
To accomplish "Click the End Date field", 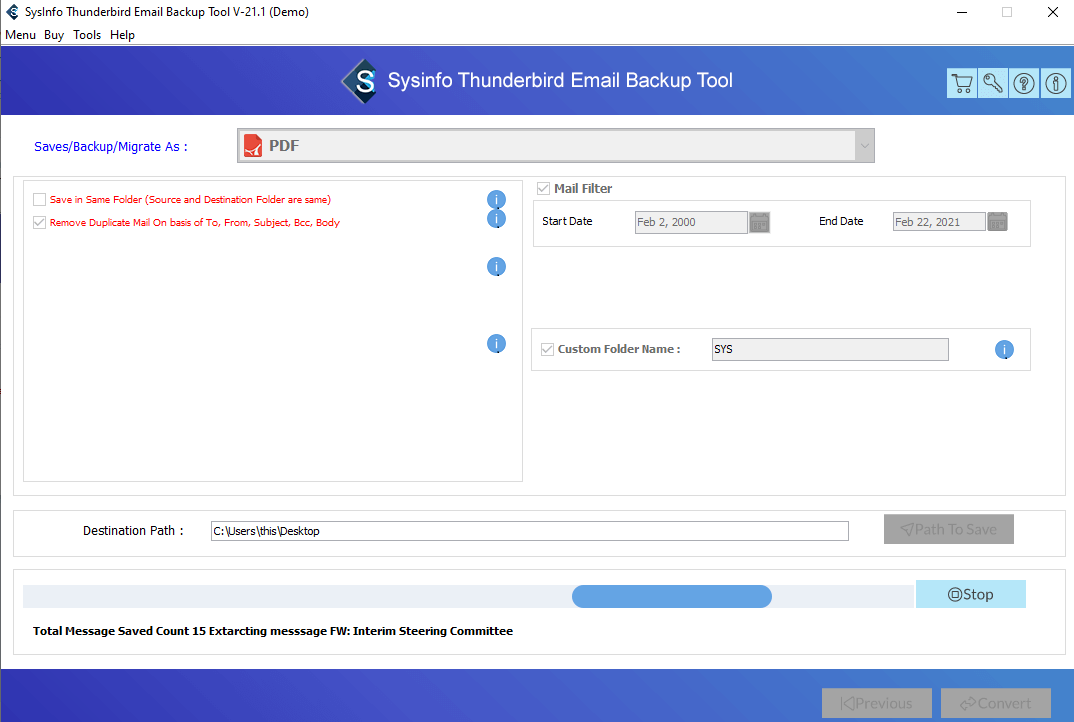I will tap(939, 222).
